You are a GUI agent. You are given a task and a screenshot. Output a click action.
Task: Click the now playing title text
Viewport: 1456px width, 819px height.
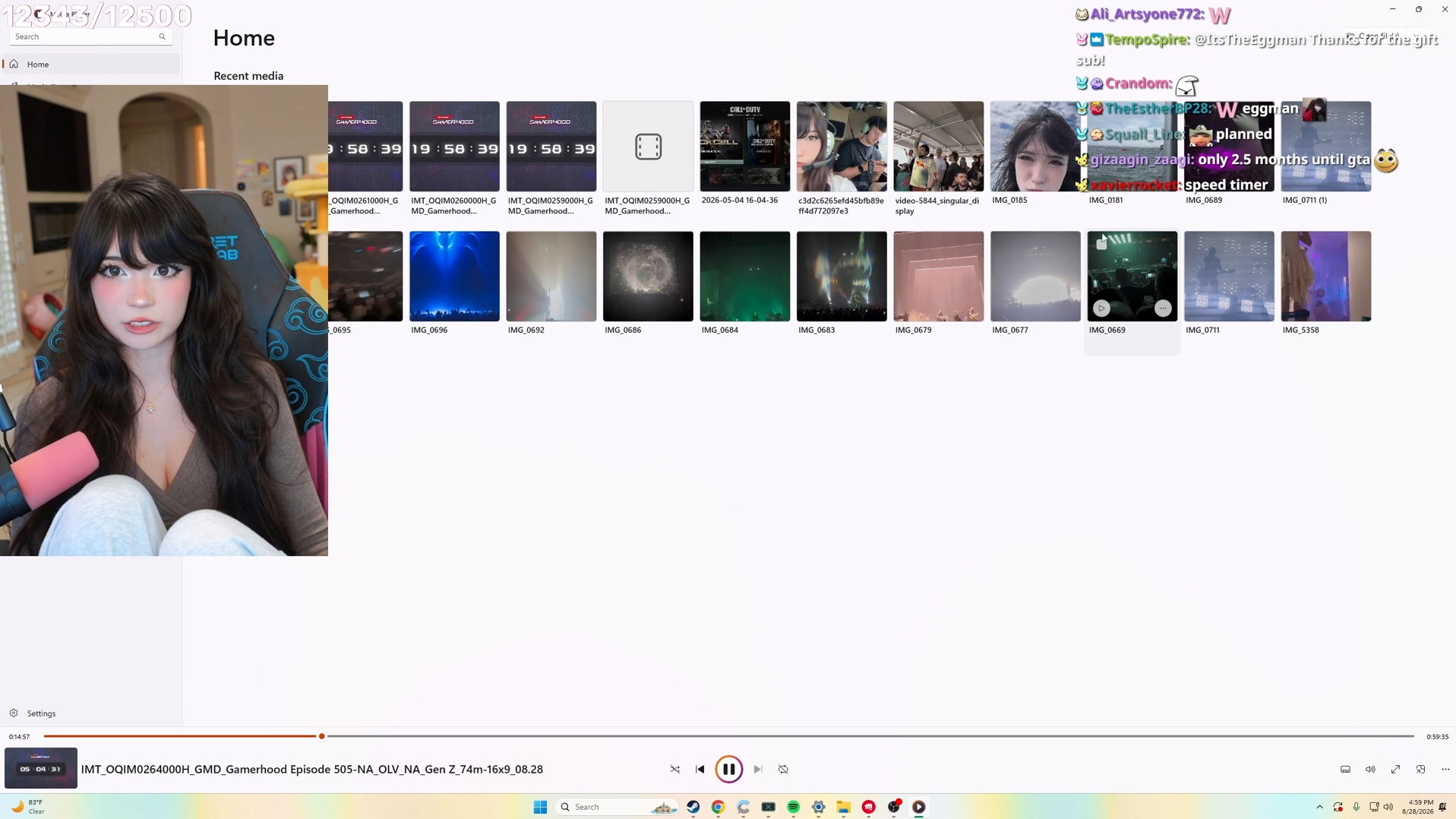[312, 769]
